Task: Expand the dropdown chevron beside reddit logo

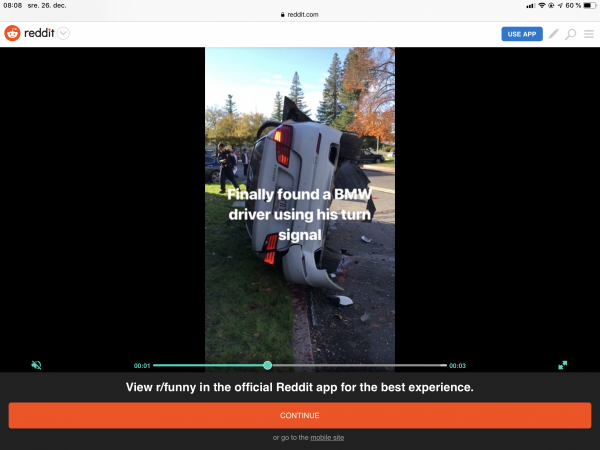Action: [x=64, y=34]
